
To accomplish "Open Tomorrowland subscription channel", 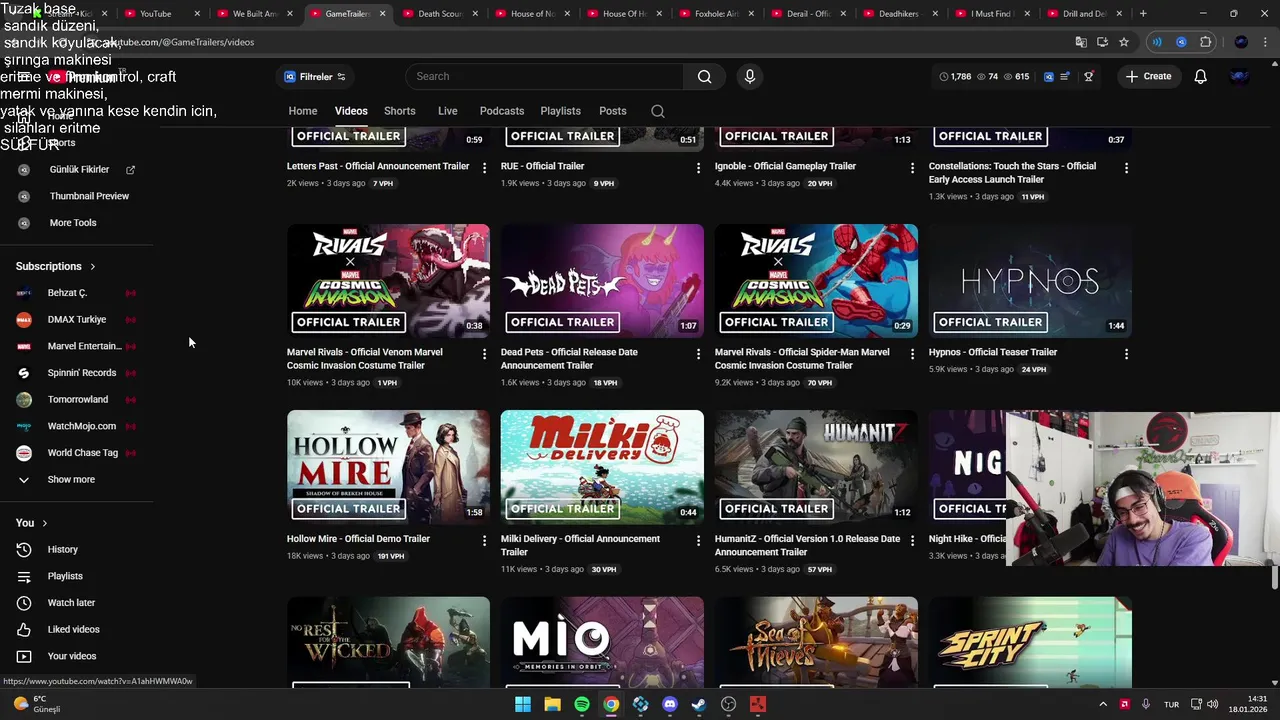I will tap(77, 400).
